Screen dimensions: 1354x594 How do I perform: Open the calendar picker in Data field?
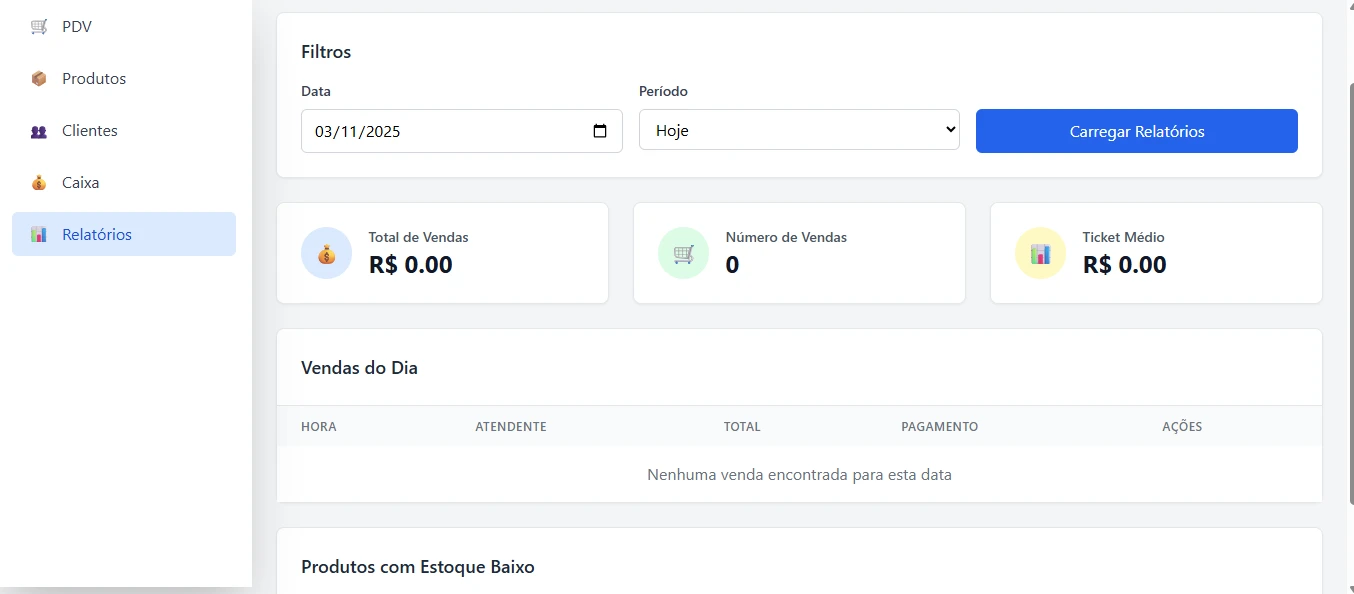(600, 131)
